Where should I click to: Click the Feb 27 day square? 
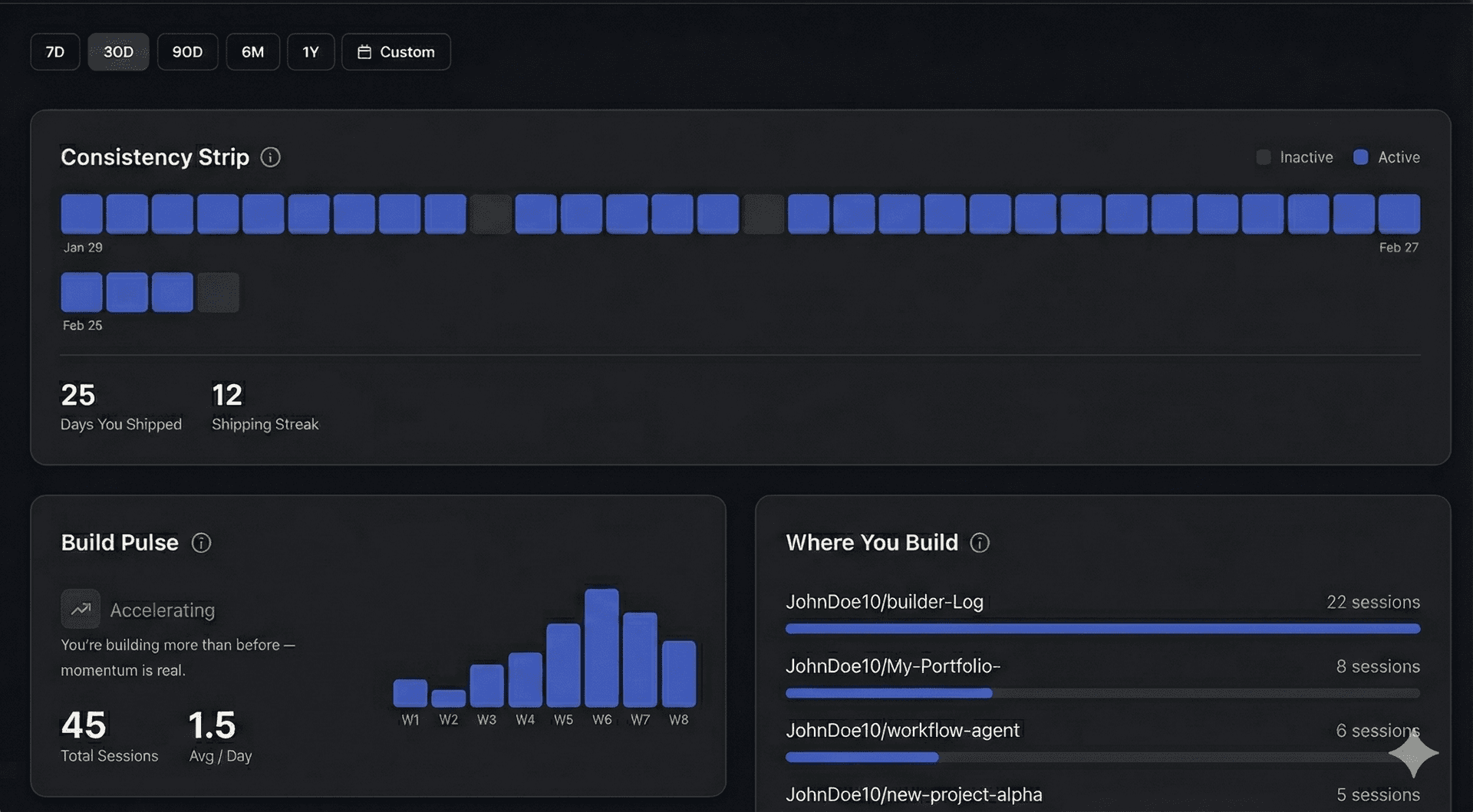click(x=1399, y=213)
